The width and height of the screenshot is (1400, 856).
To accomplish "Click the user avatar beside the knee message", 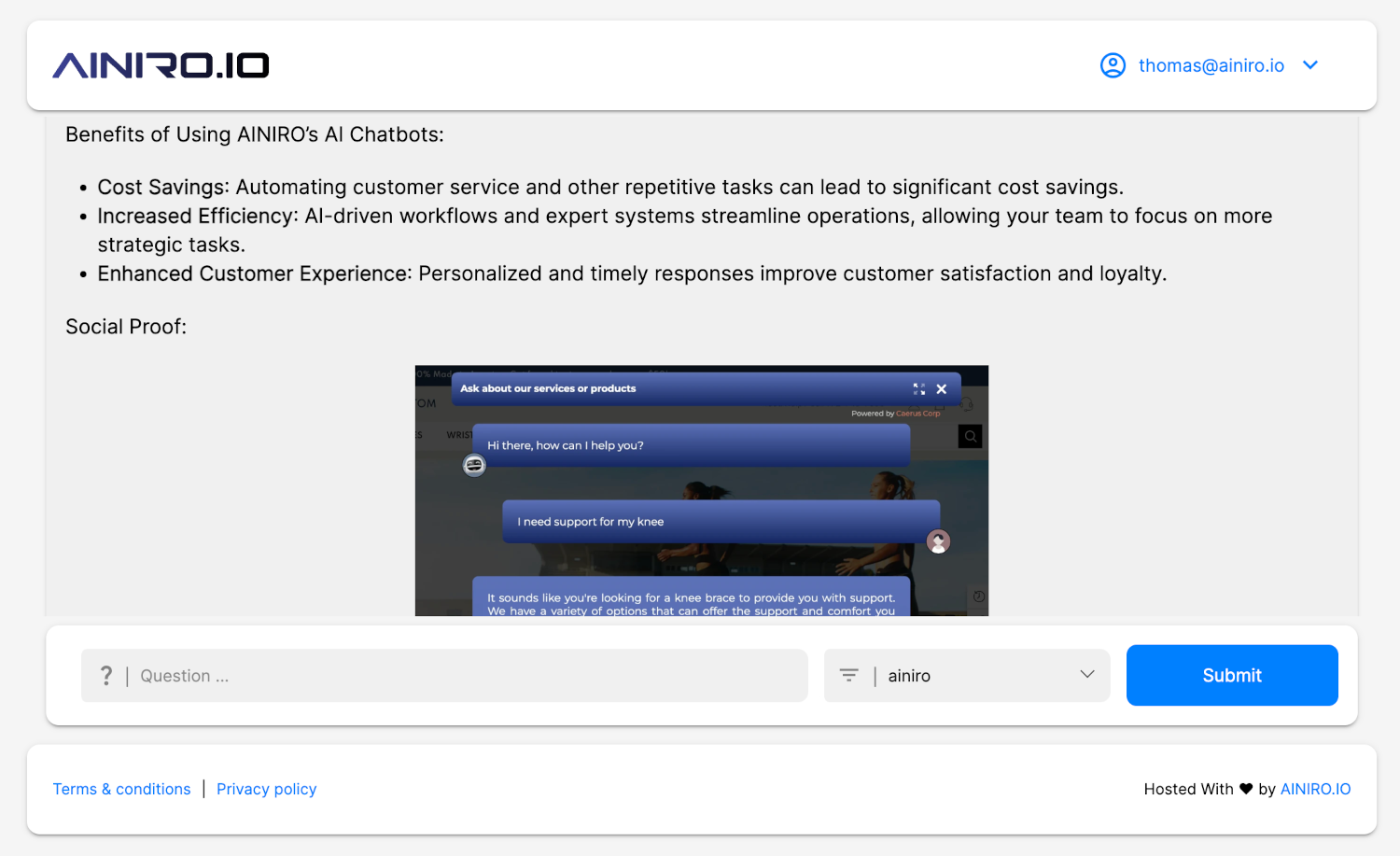I will [938, 541].
